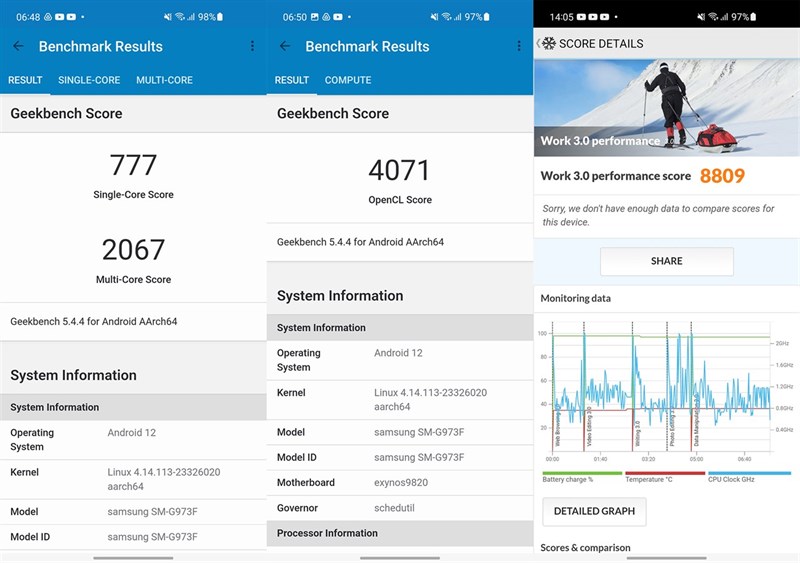800x563 pixels.
Task: Tap Android 12 value in left screen
Action: point(132,433)
